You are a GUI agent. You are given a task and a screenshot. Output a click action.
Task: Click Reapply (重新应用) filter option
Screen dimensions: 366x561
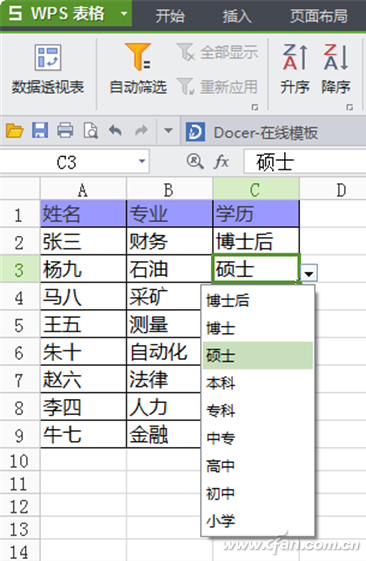(218, 87)
